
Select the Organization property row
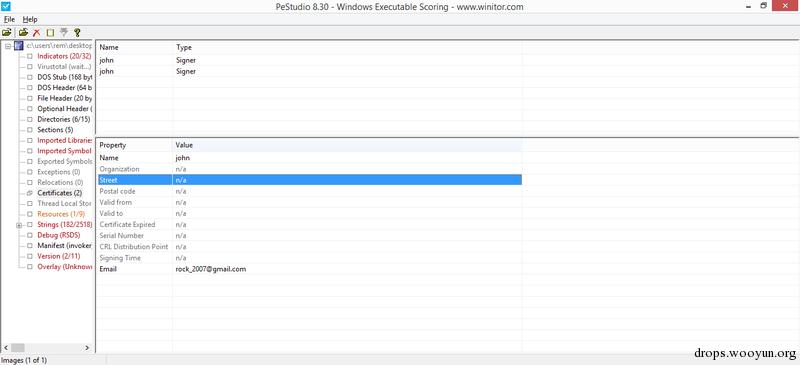309,169
